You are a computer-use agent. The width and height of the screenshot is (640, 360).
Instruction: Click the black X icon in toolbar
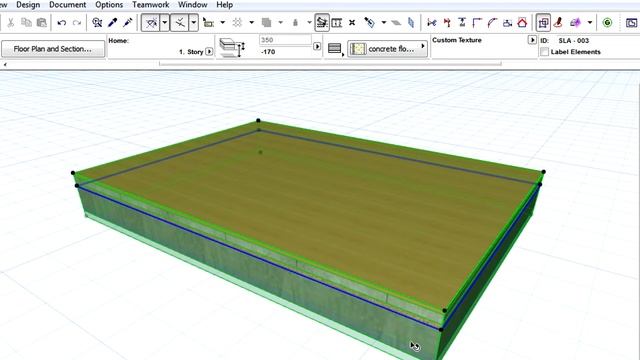(352, 23)
